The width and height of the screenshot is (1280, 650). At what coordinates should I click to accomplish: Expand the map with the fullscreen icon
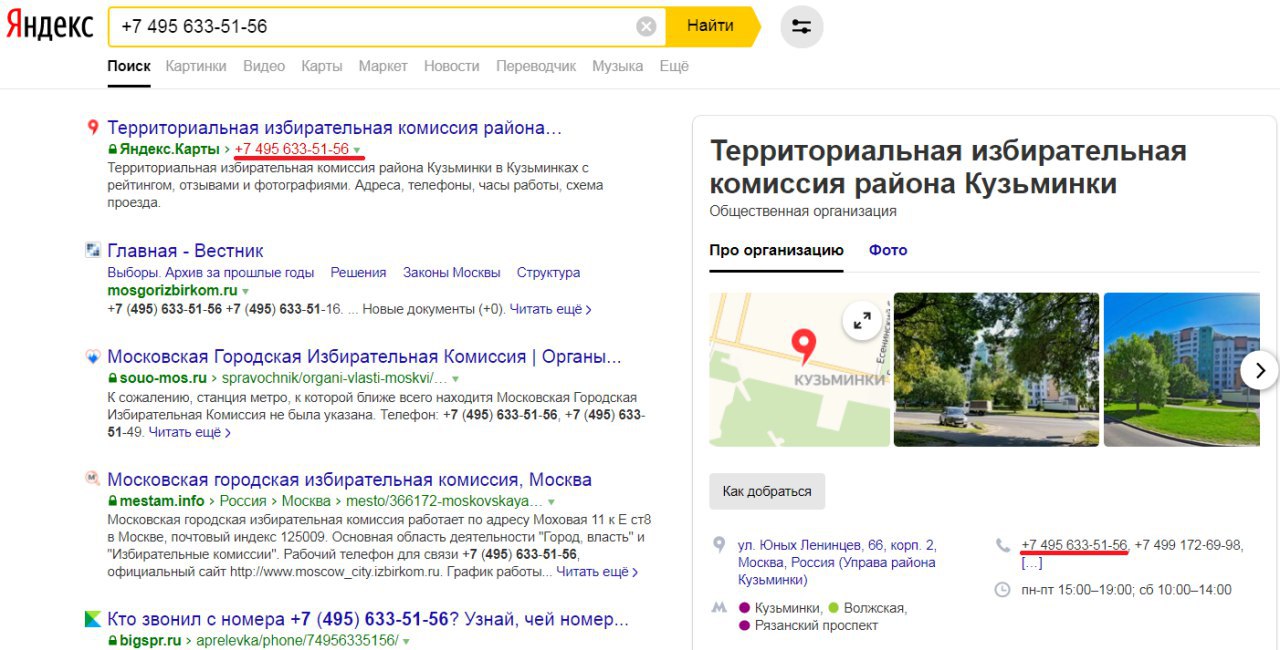[x=862, y=321]
